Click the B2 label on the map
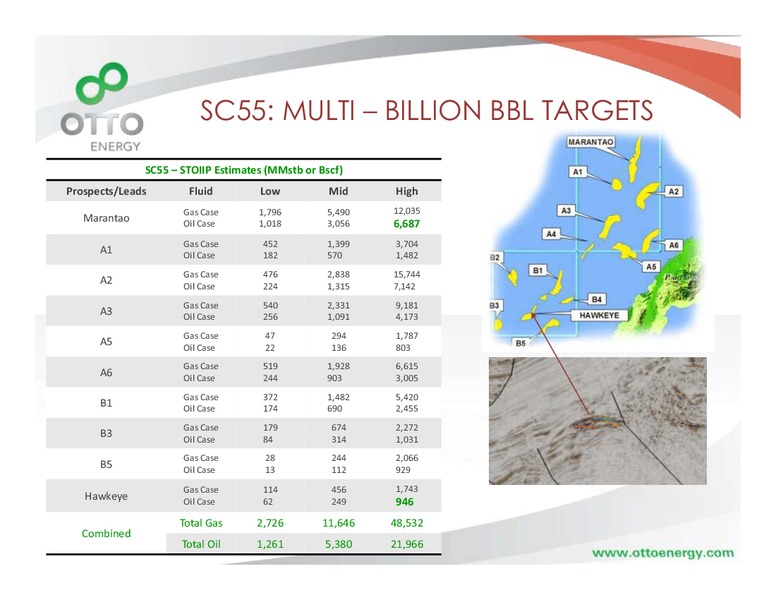Screen dimensions: 776x600 click(495, 257)
